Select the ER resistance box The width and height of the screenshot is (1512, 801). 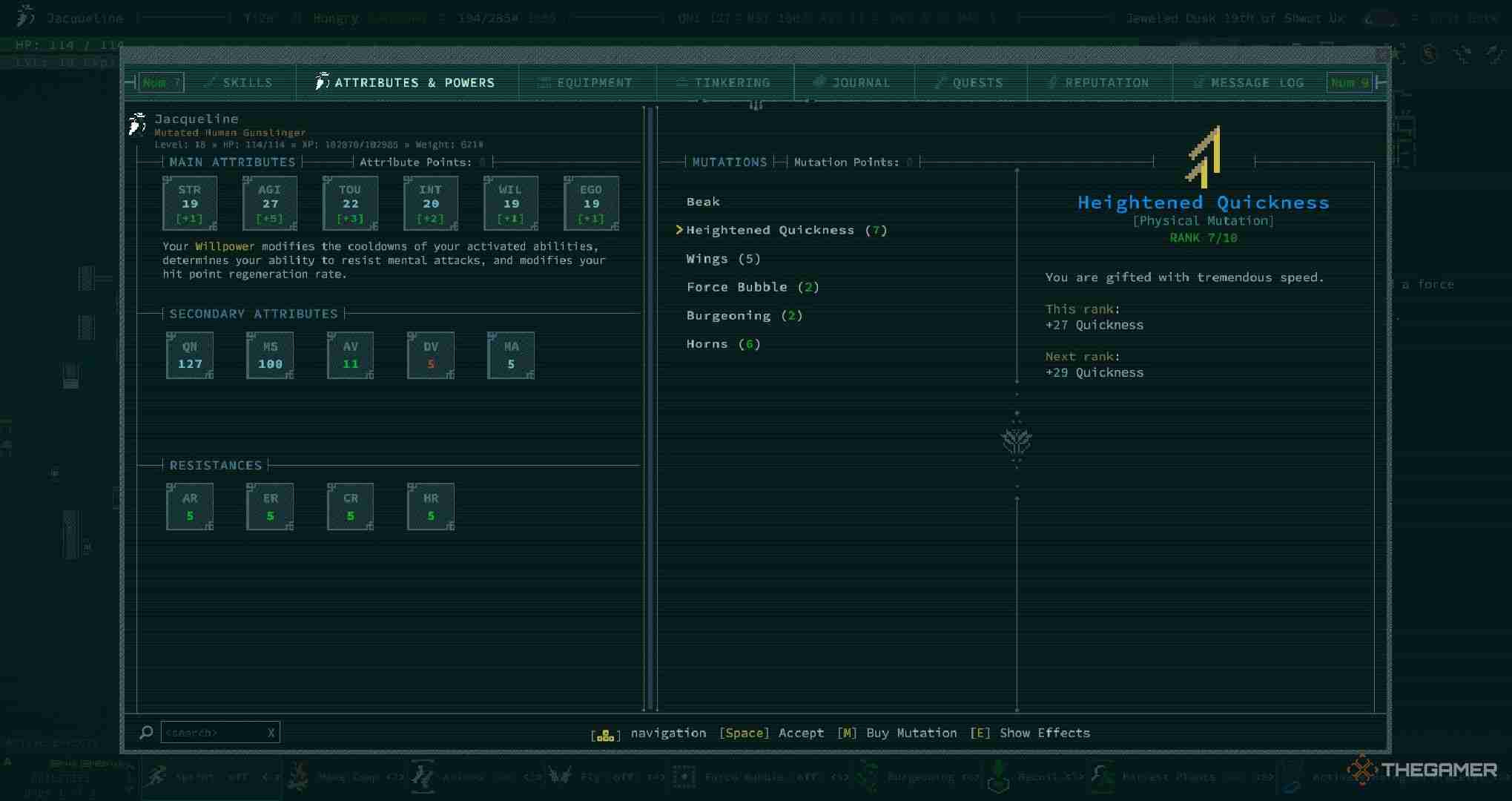pos(270,507)
